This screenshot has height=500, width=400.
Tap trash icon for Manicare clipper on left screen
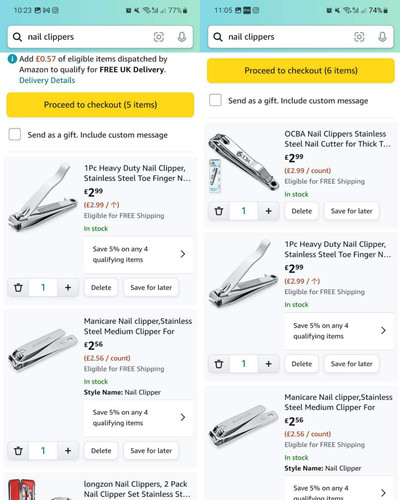click(x=19, y=451)
